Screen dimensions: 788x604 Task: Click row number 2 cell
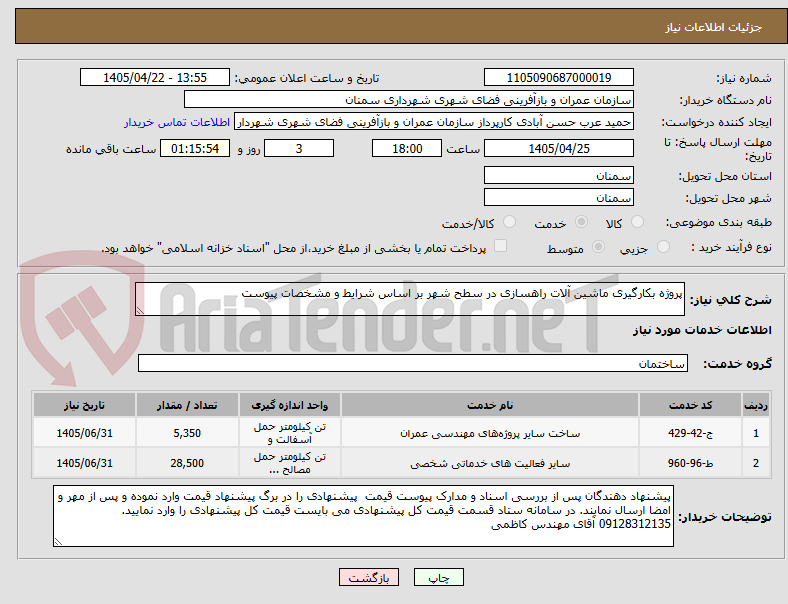pos(756,463)
